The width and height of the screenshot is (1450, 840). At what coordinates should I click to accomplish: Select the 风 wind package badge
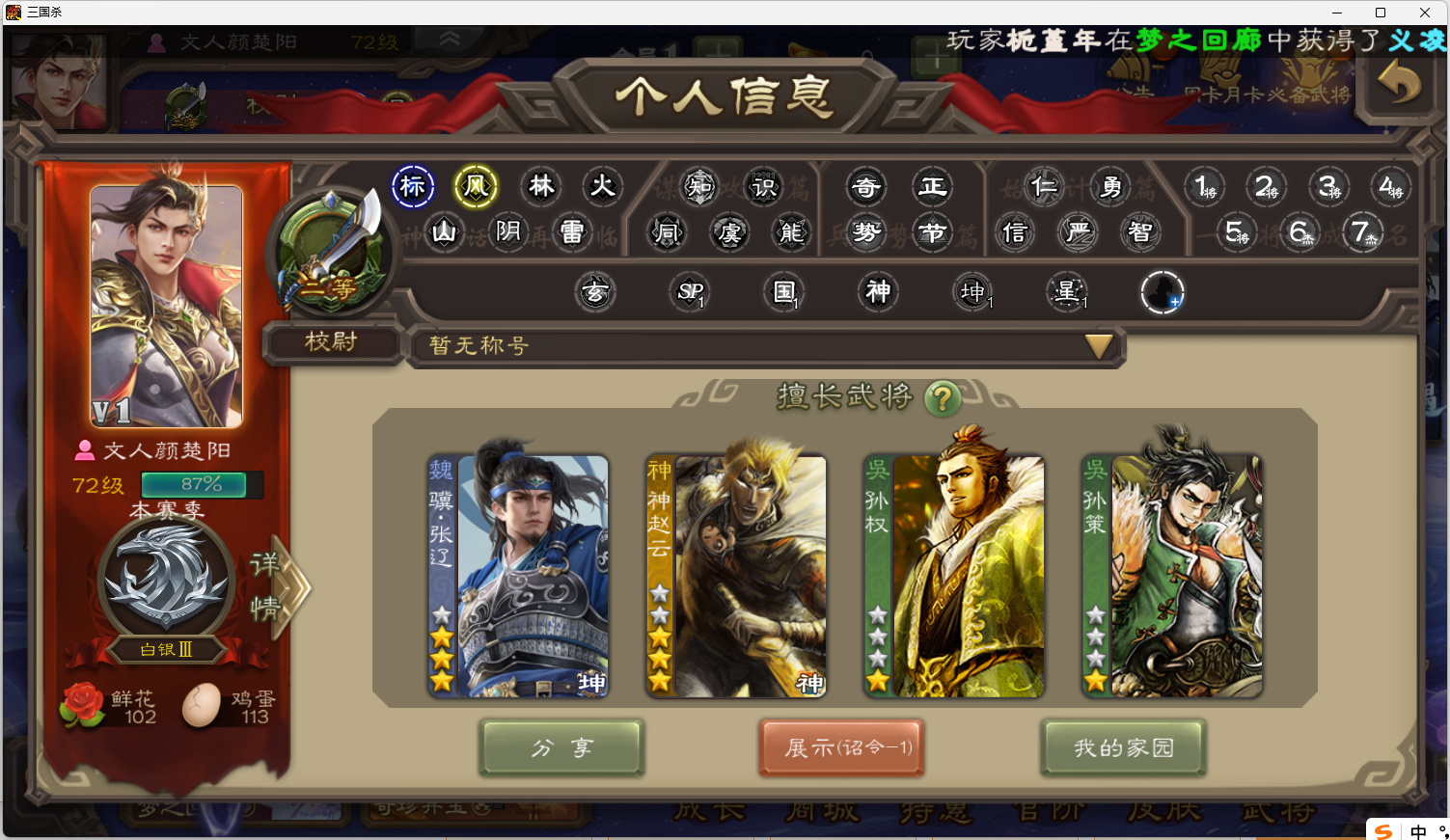(476, 186)
